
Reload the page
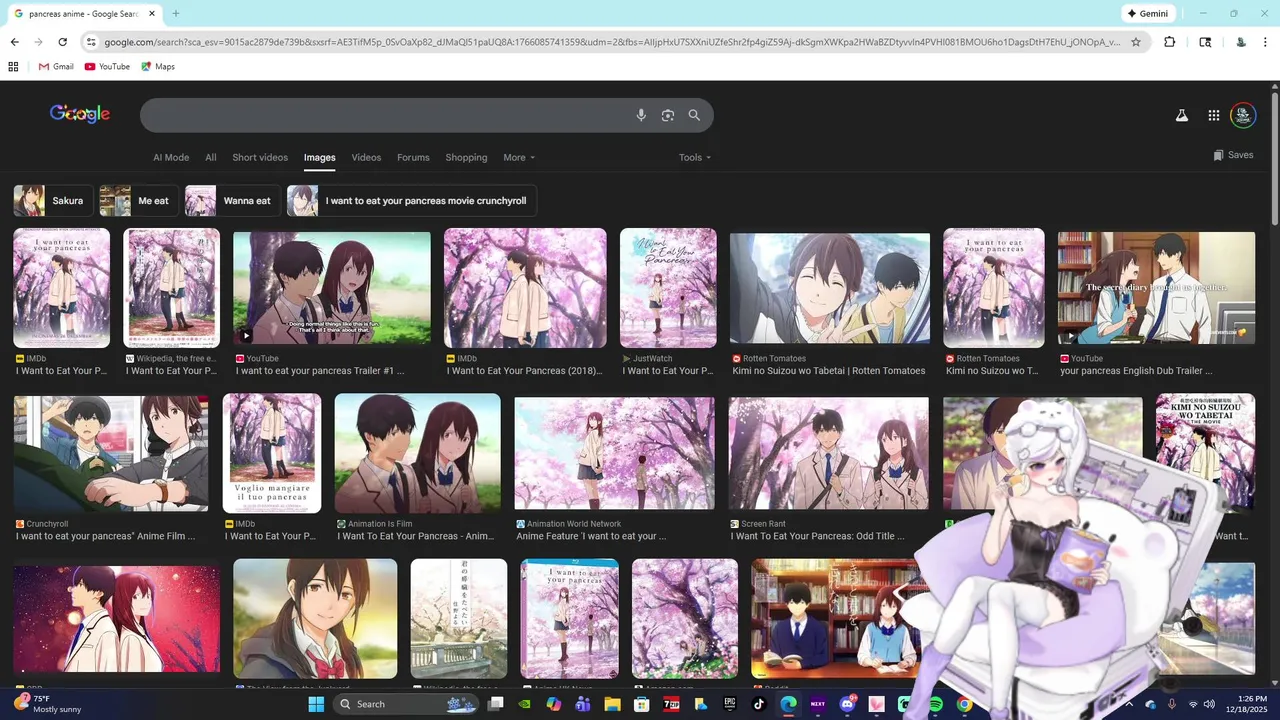click(x=63, y=42)
